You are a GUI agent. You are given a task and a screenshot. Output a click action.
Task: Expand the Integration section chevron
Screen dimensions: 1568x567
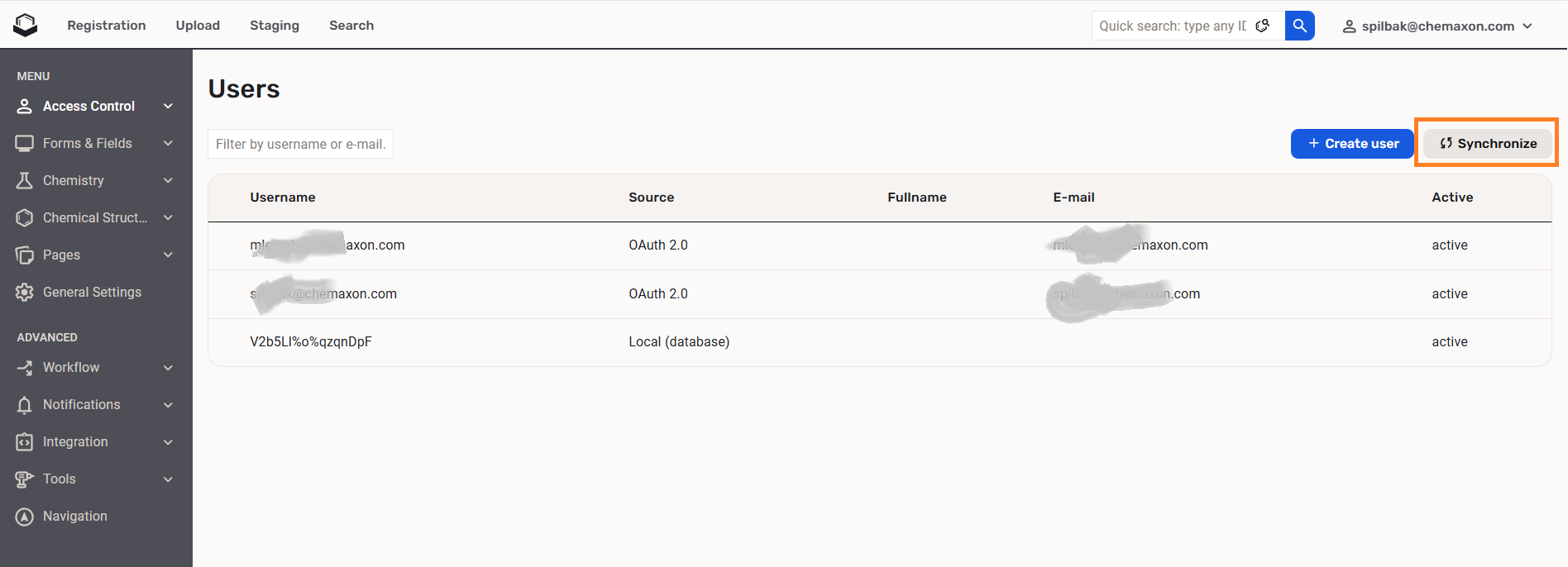pos(168,442)
